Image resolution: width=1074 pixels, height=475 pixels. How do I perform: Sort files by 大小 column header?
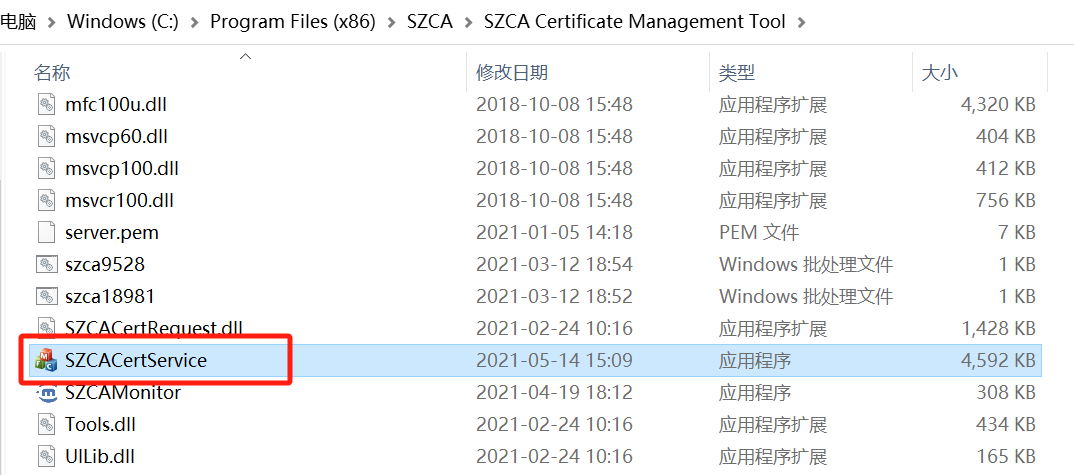pyautogui.click(x=939, y=73)
